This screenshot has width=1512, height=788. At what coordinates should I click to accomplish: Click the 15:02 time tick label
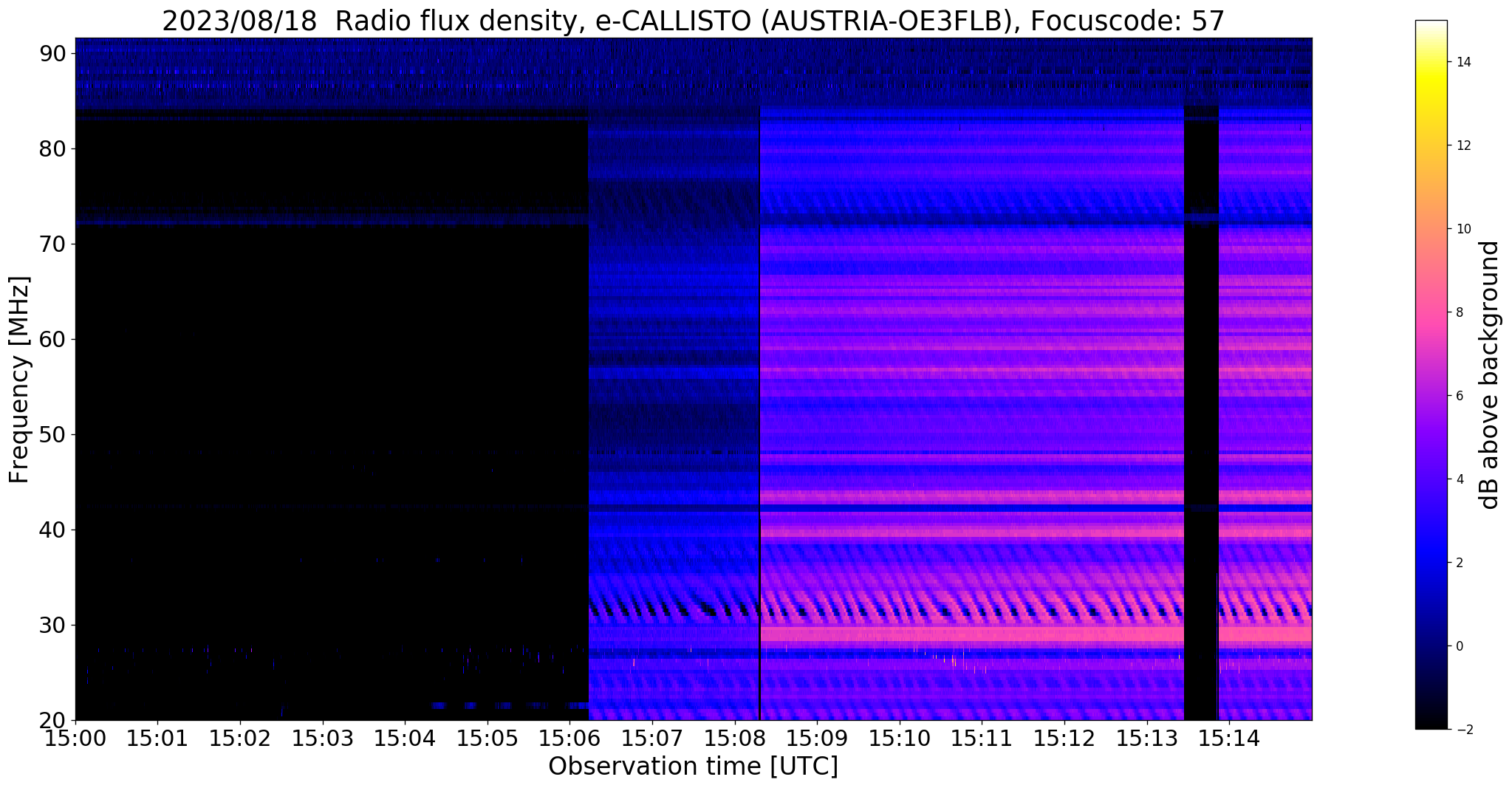click(240, 738)
